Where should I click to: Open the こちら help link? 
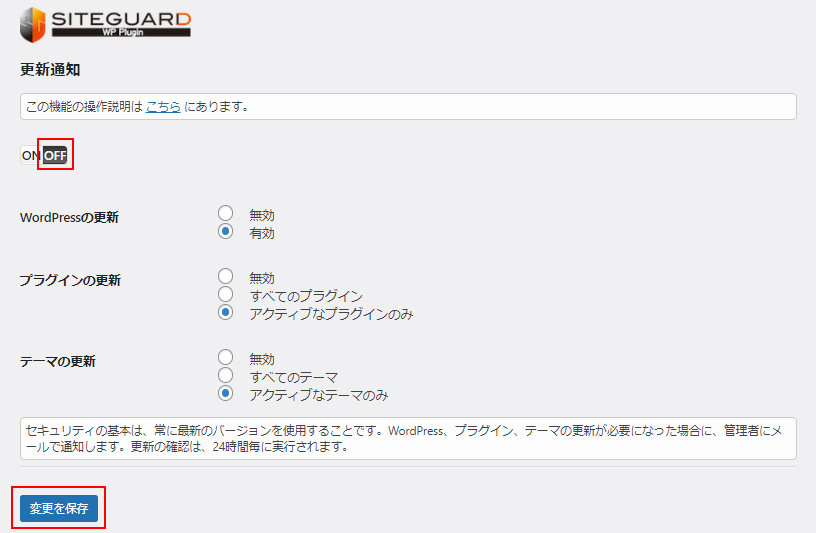[163, 107]
